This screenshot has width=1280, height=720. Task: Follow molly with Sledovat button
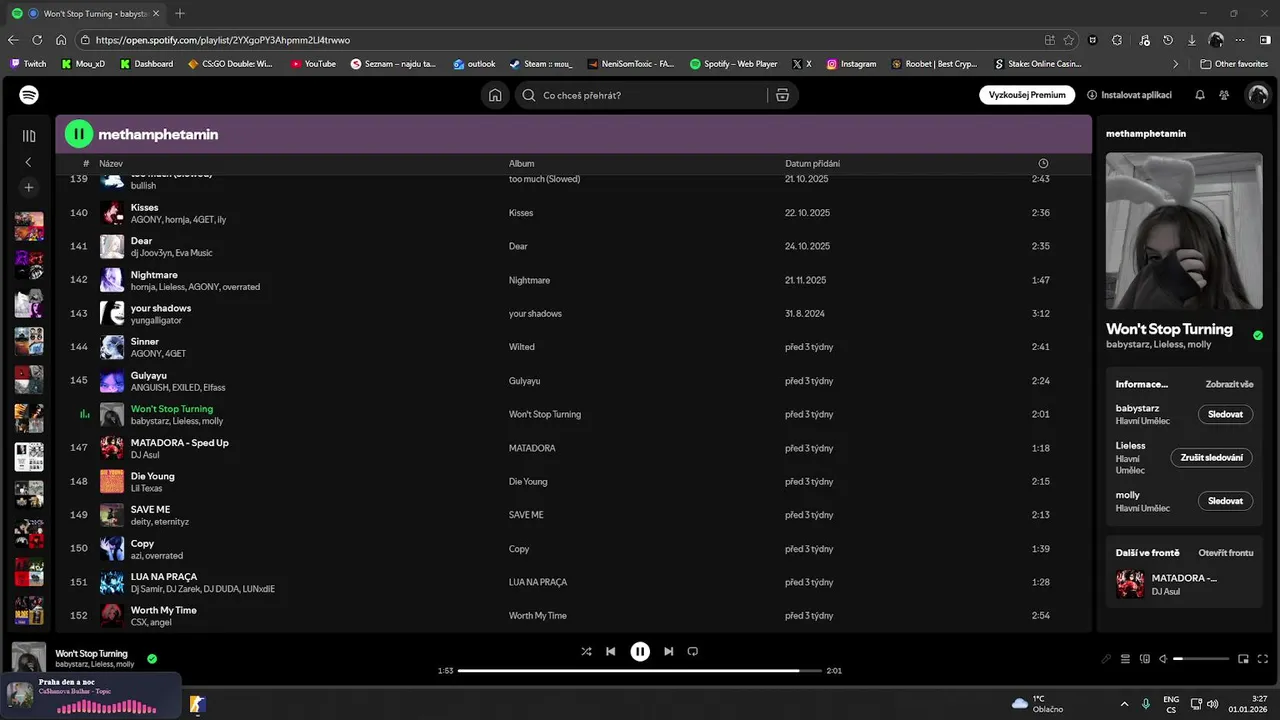[x=1225, y=501]
